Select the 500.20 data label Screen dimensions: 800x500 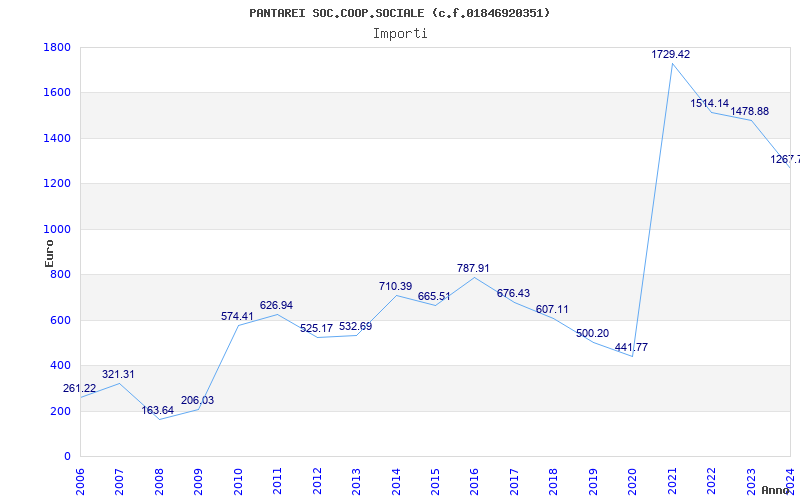tap(592, 334)
